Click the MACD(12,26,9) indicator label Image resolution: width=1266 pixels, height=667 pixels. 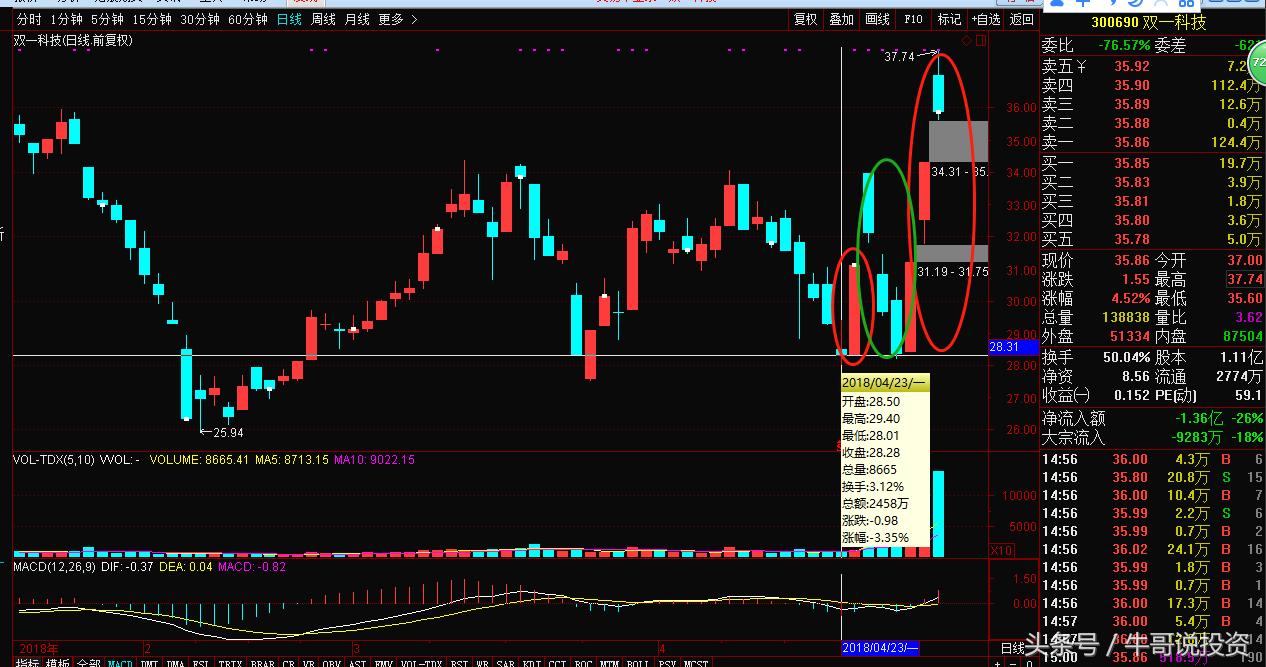click(x=54, y=567)
